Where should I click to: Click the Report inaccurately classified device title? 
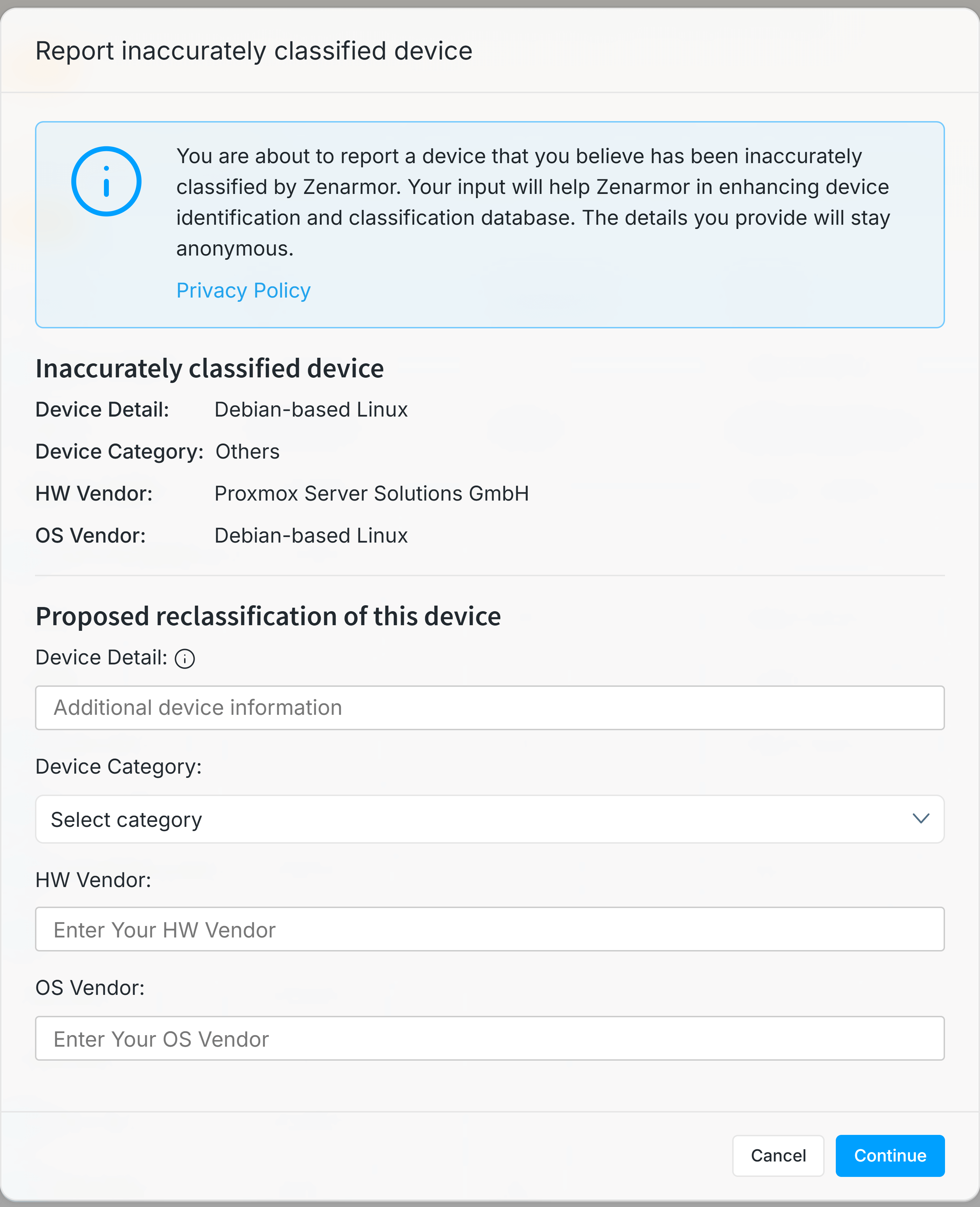[254, 51]
